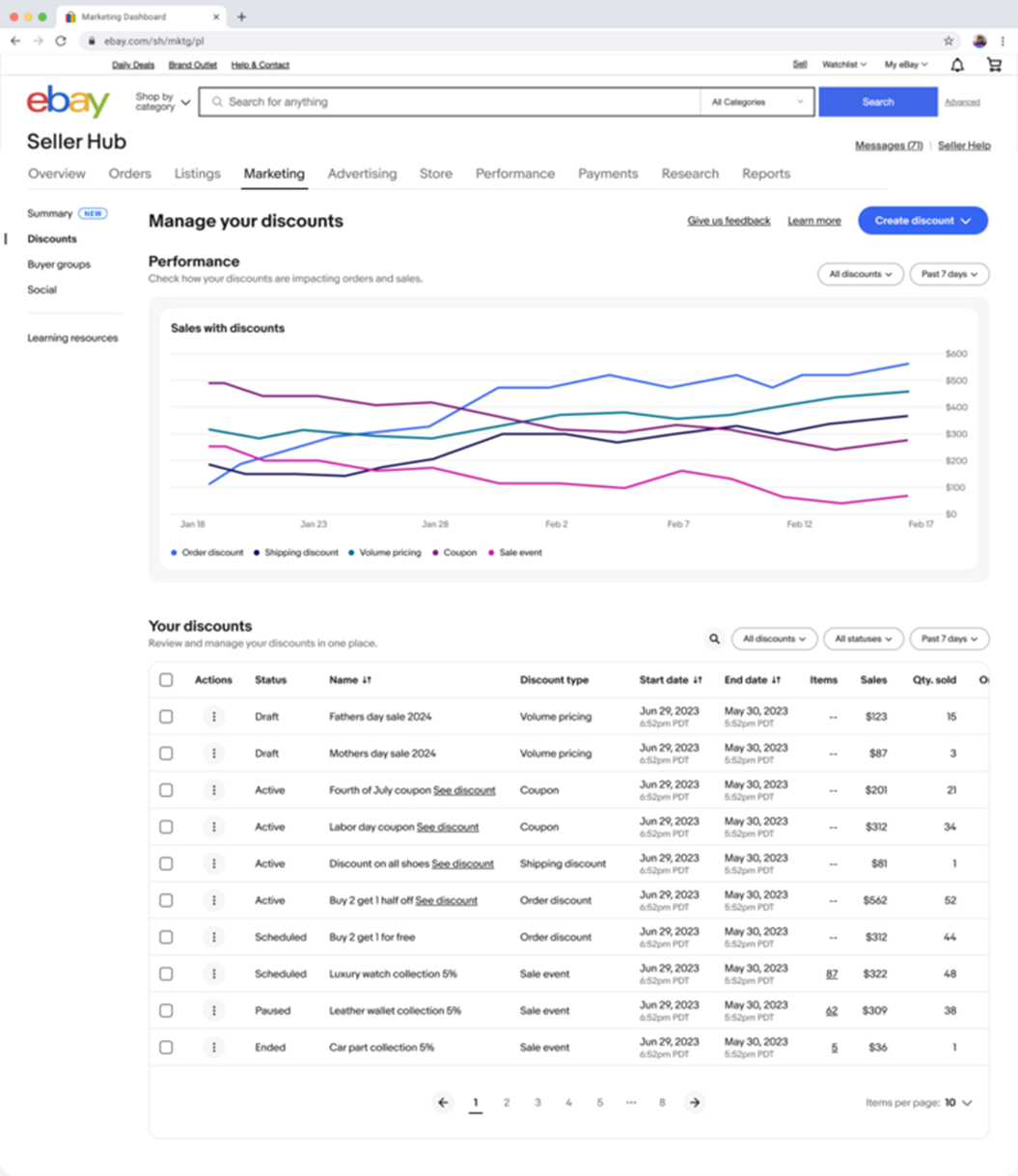
Task: Toggle the Order discount legend dot
Action: (174, 553)
